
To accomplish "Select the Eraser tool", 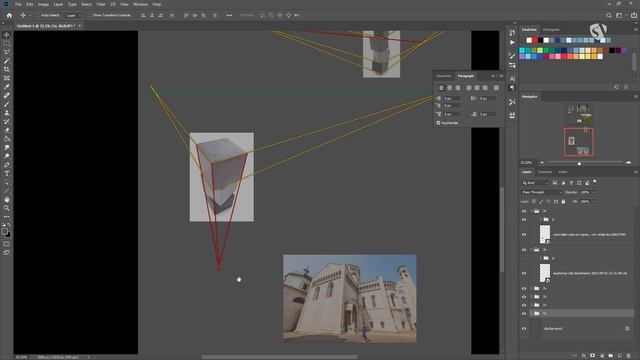I will click(7, 130).
